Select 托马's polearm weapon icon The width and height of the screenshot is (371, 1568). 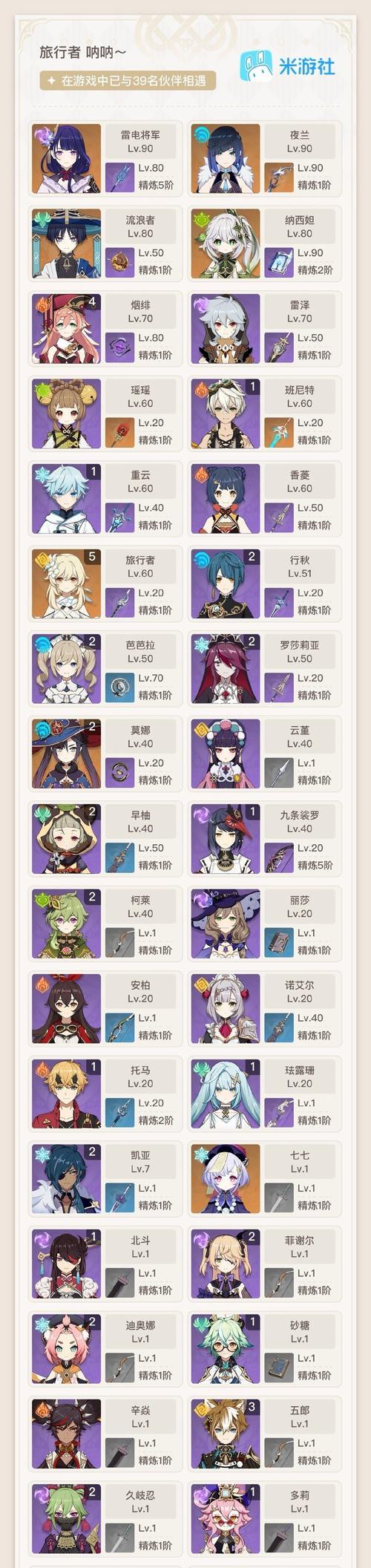(119, 1111)
